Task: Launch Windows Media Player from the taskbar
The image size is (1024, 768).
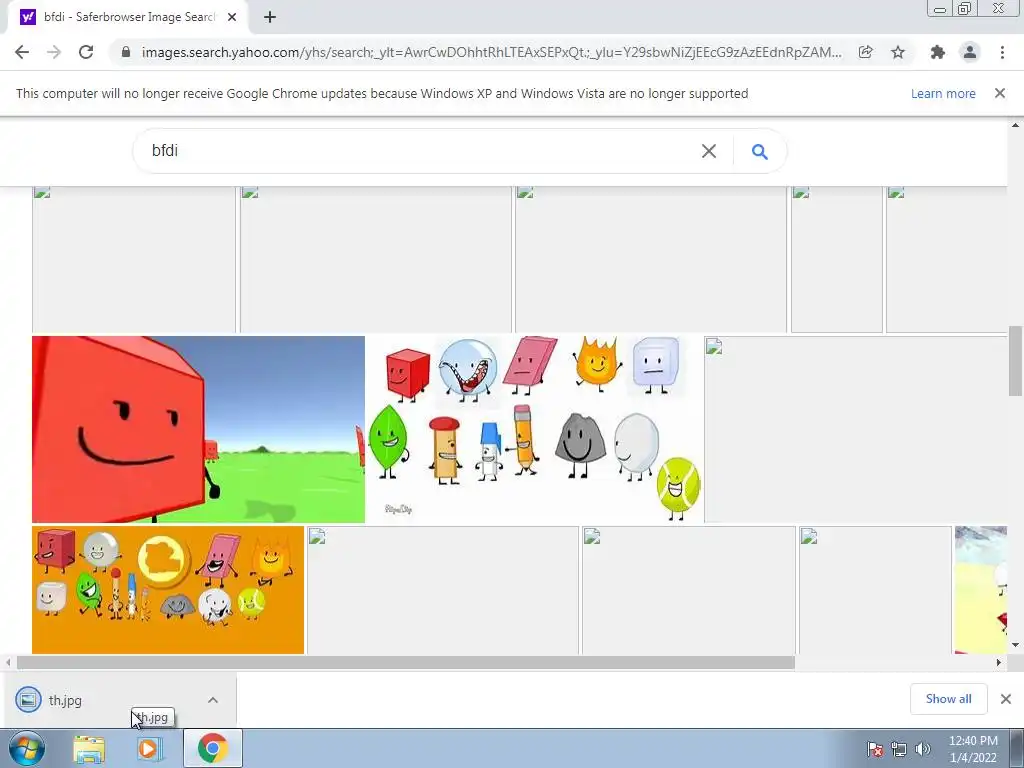Action: [150, 749]
